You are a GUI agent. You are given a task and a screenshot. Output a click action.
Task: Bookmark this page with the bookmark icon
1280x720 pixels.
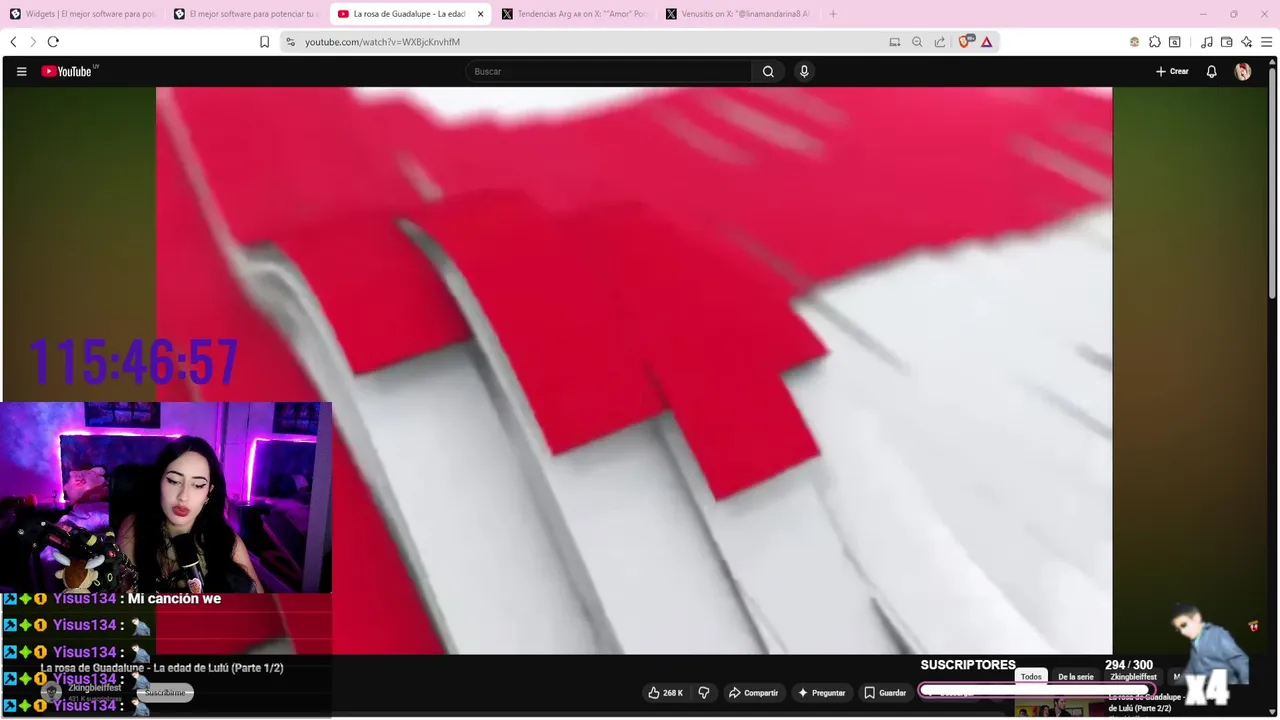[x=264, y=42]
